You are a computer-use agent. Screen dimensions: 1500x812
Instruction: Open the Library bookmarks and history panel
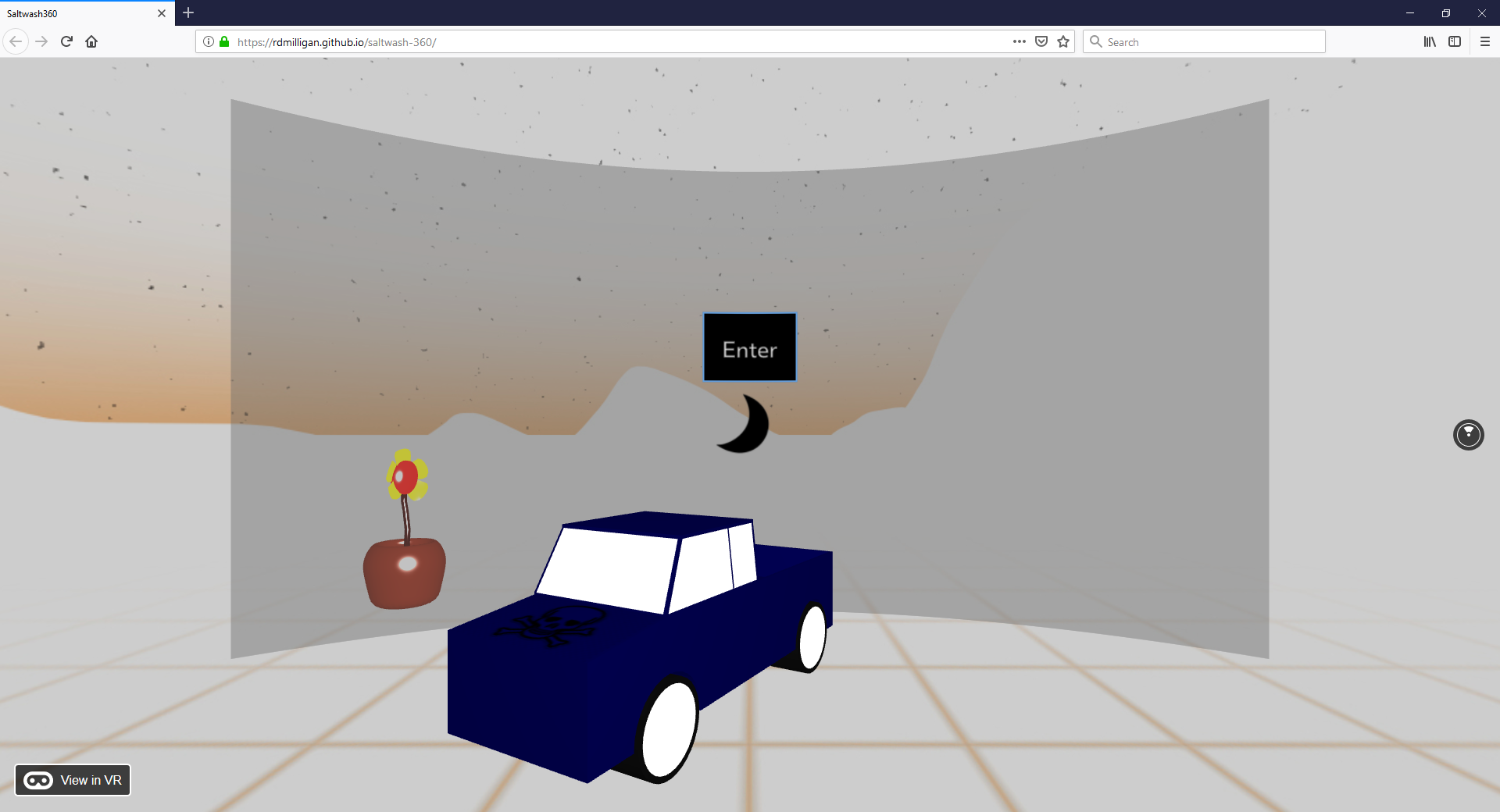(x=1430, y=41)
